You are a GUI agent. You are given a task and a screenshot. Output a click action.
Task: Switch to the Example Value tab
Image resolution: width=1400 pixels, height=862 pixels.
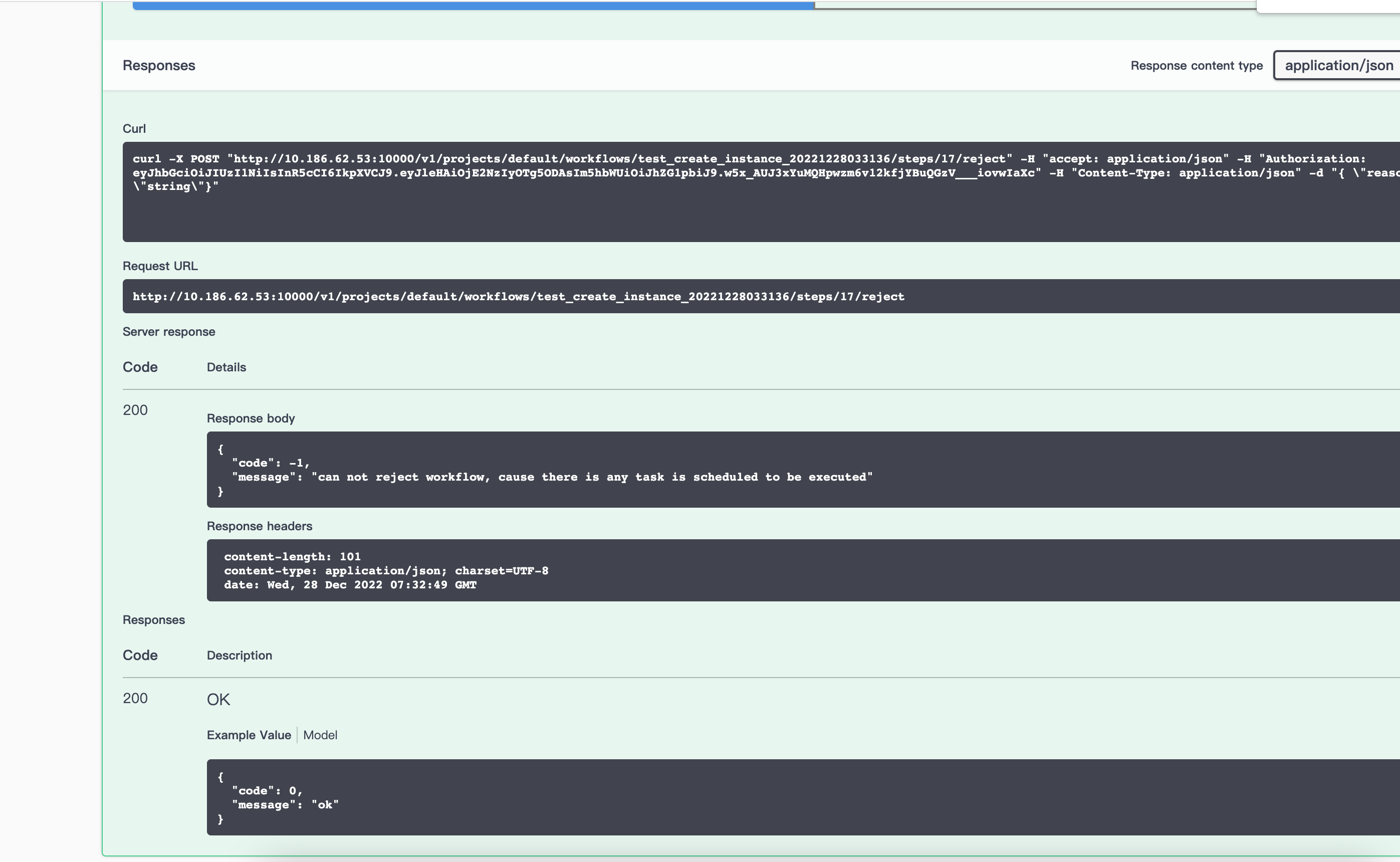pyautogui.click(x=249, y=735)
